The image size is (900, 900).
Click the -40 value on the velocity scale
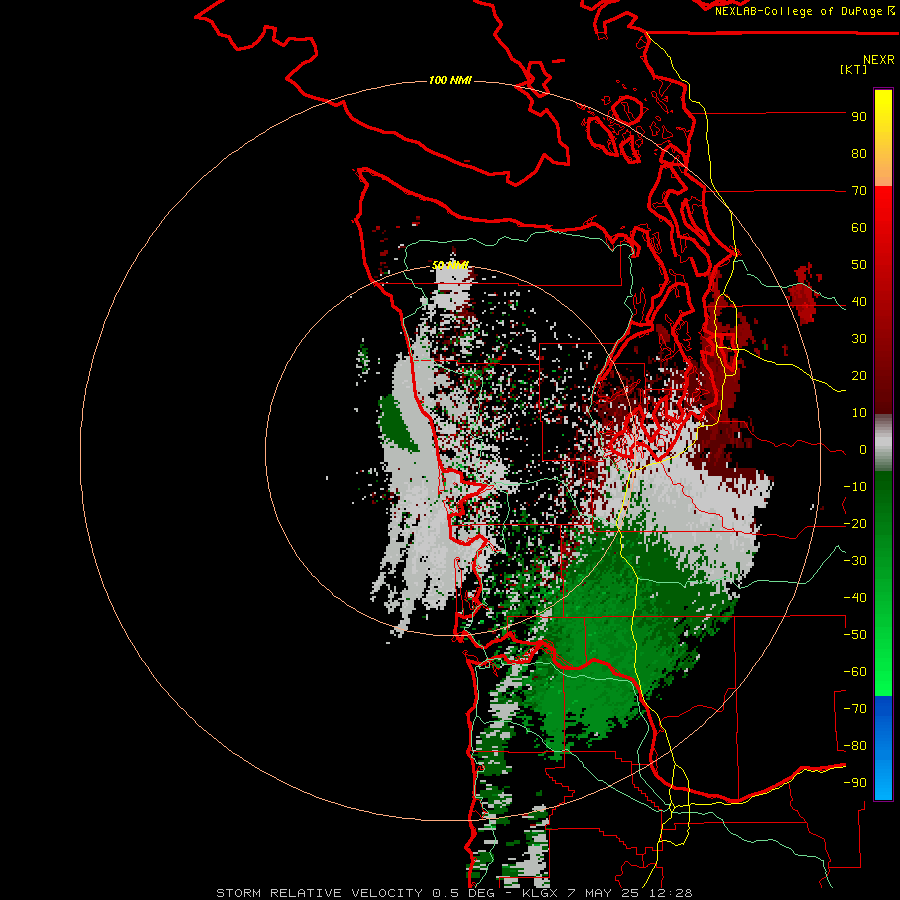point(855,598)
